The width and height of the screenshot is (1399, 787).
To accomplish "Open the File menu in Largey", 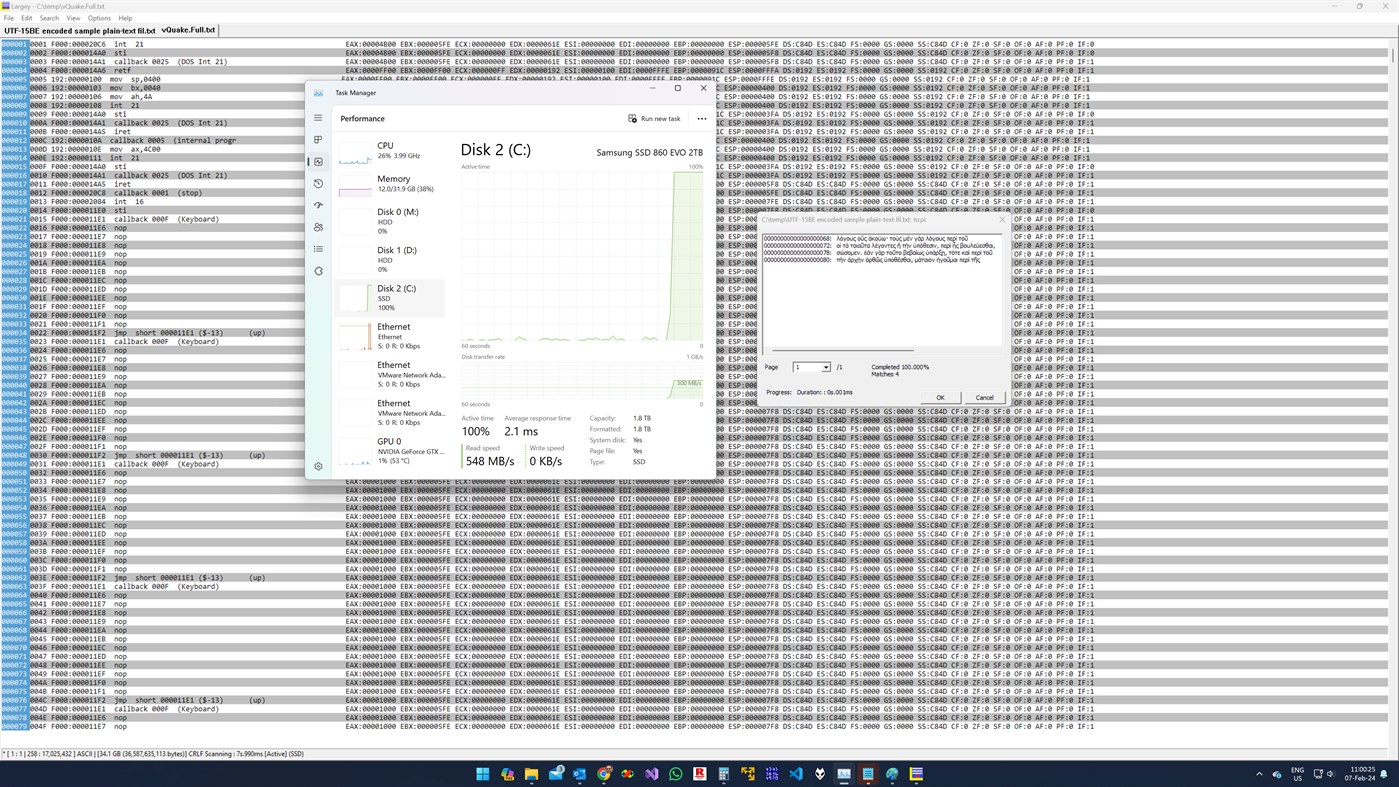I will coord(9,18).
